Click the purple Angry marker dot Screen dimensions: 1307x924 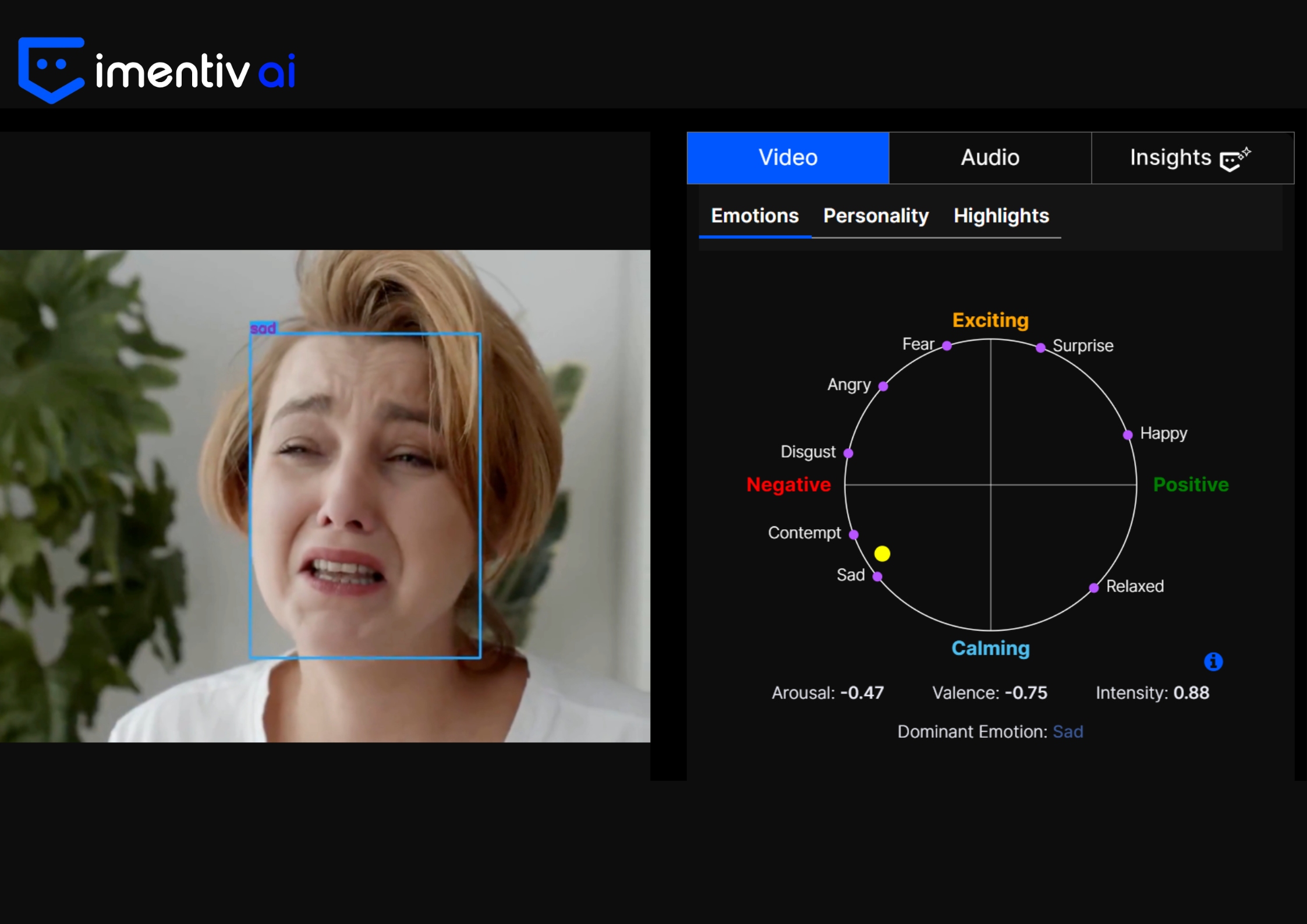click(x=883, y=386)
